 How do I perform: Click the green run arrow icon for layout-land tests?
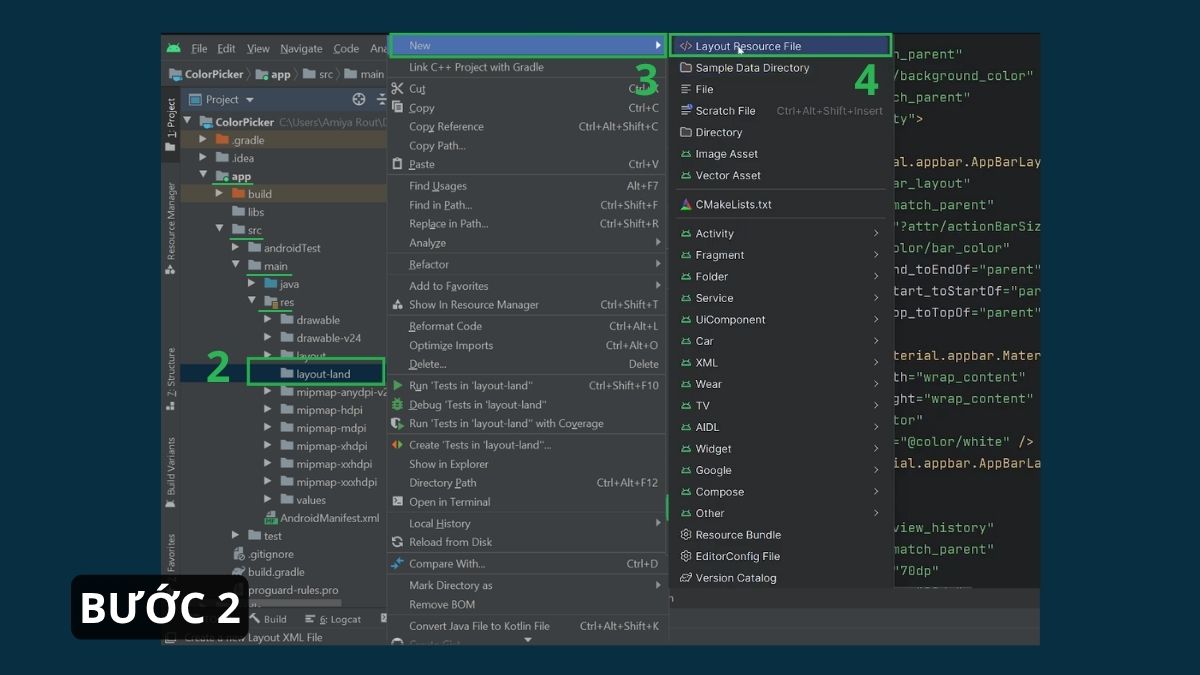point(398,385)
